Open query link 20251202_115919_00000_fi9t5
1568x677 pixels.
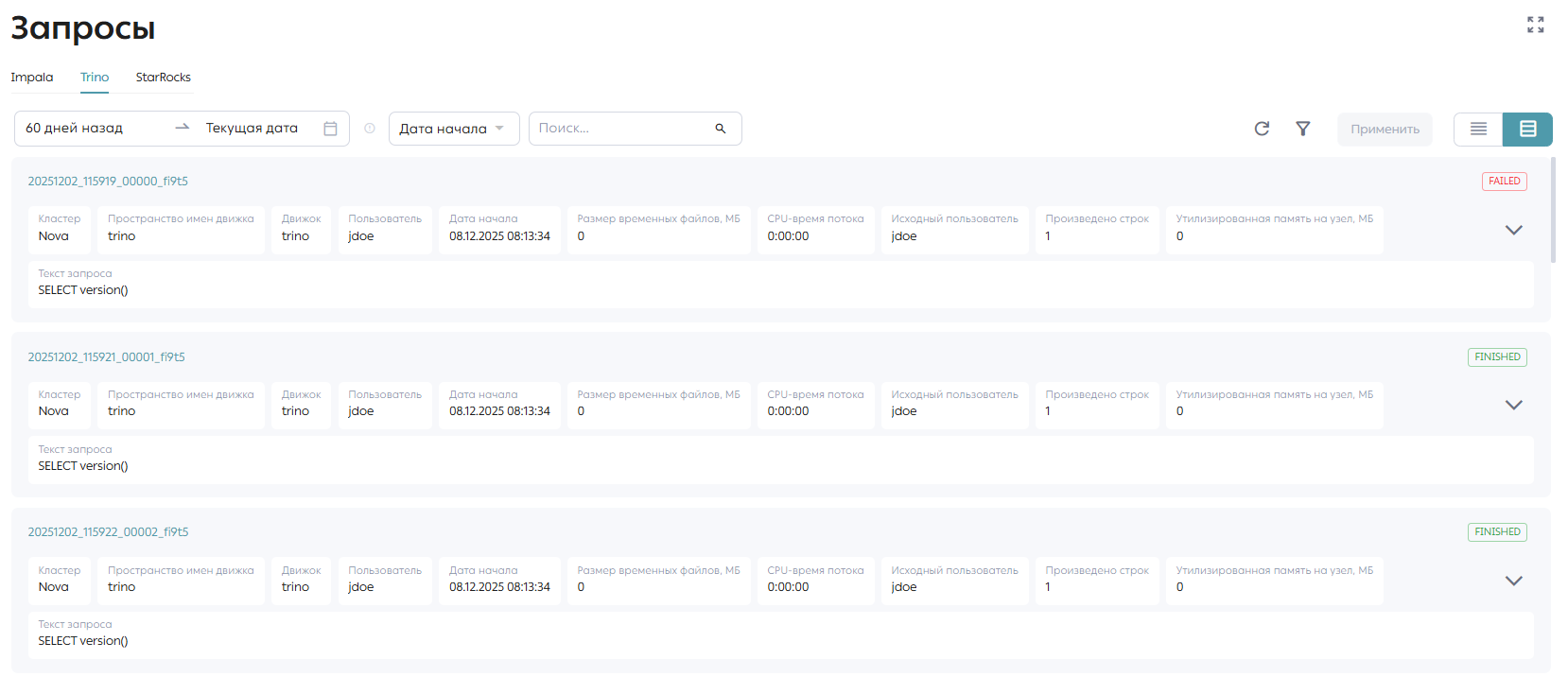pos(108,182)
